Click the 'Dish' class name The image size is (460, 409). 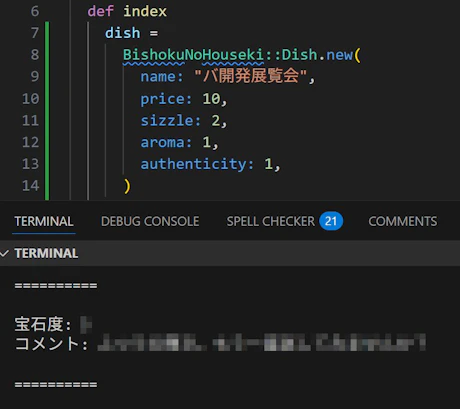pos(300,55)
